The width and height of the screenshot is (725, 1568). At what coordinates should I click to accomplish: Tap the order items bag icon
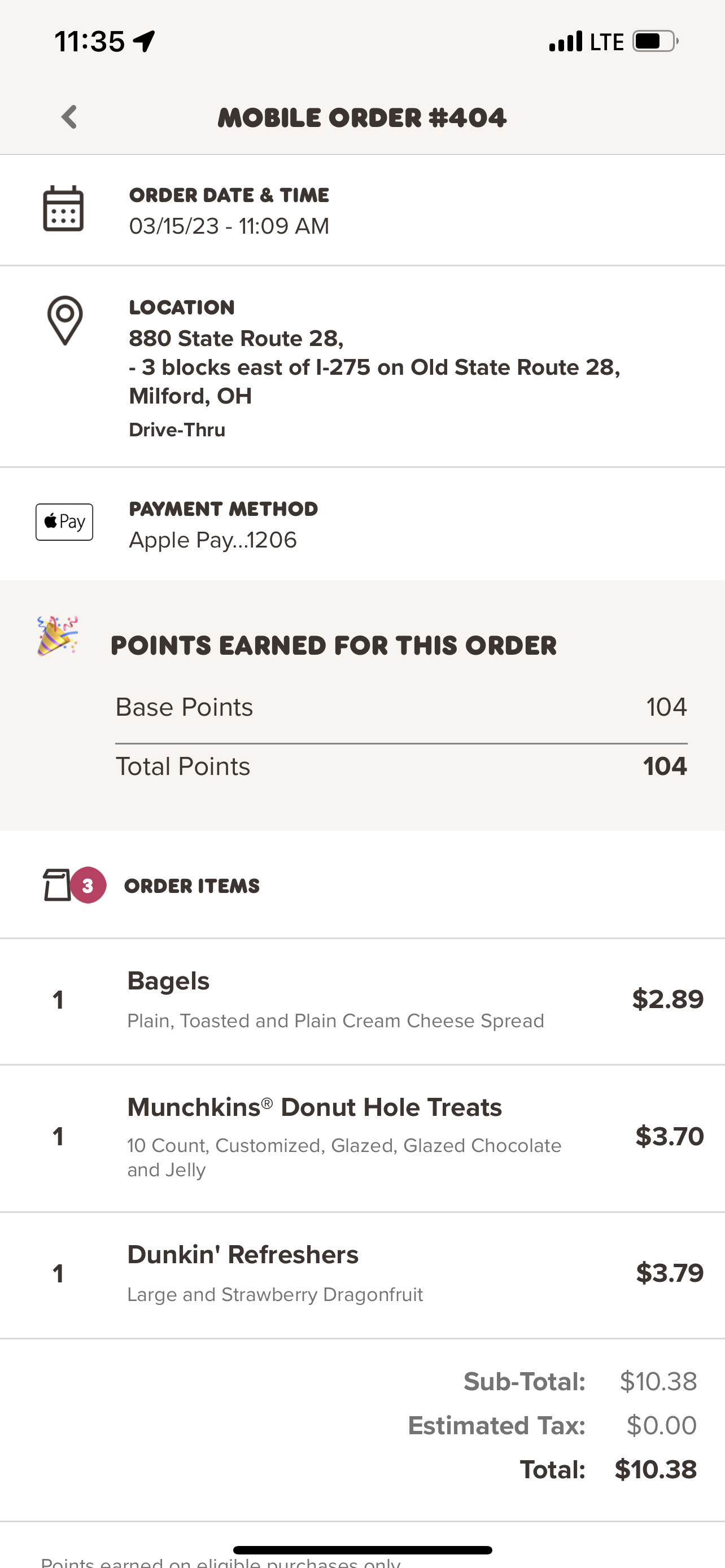56,884
